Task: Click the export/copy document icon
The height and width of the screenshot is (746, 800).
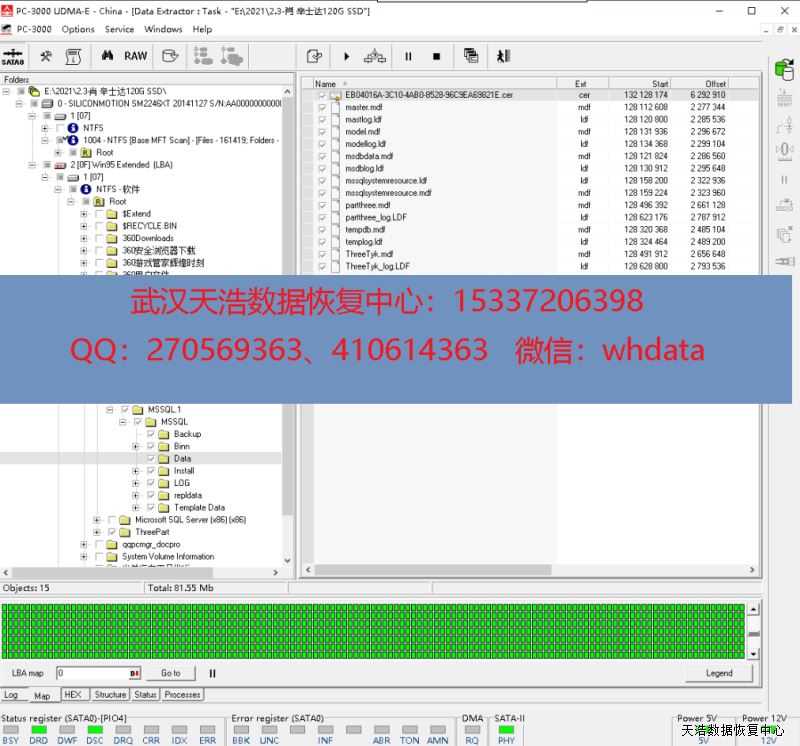Action: point(314,56)
